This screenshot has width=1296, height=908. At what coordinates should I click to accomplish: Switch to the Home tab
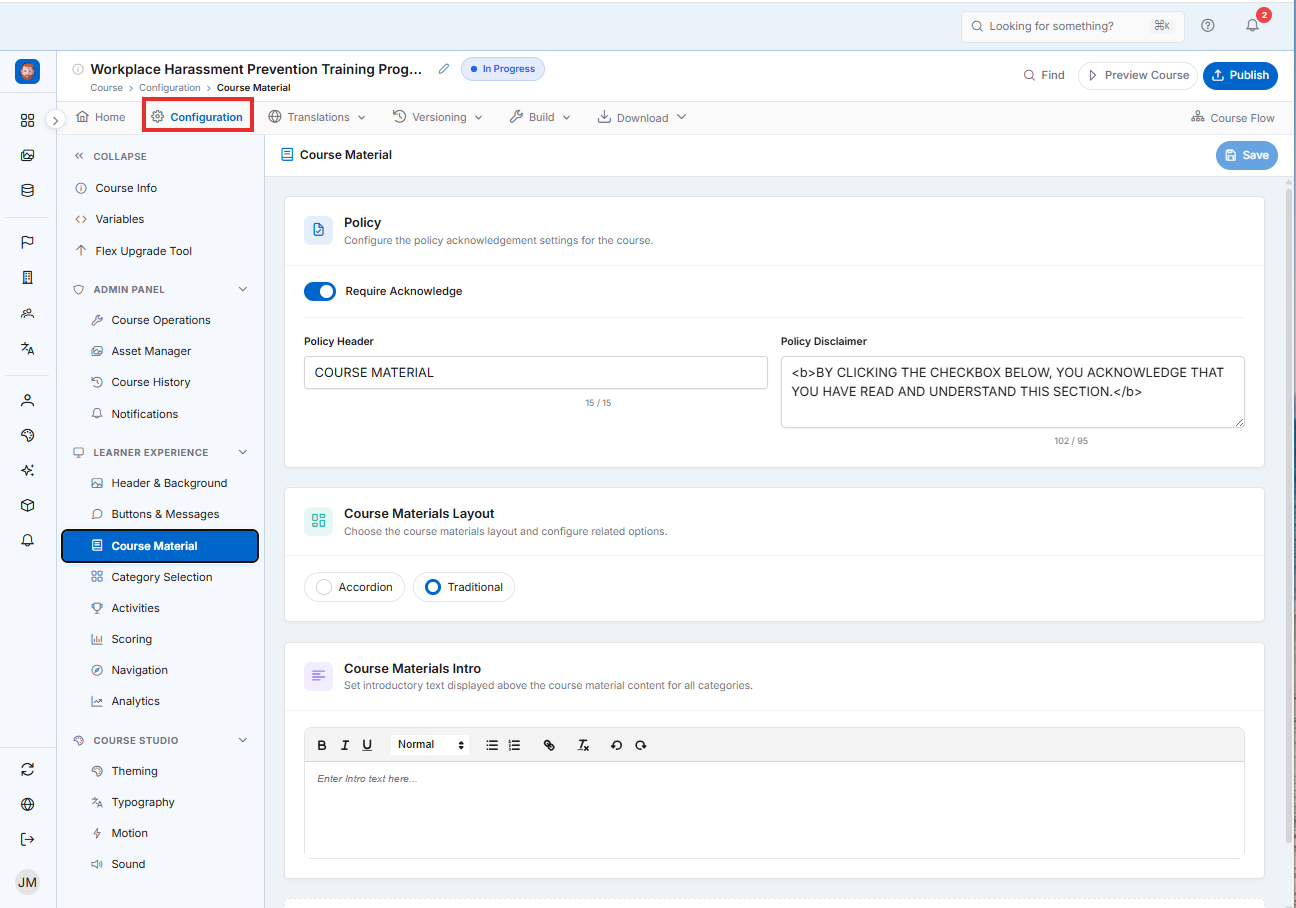pyautogui.click(x=100, y=117)
